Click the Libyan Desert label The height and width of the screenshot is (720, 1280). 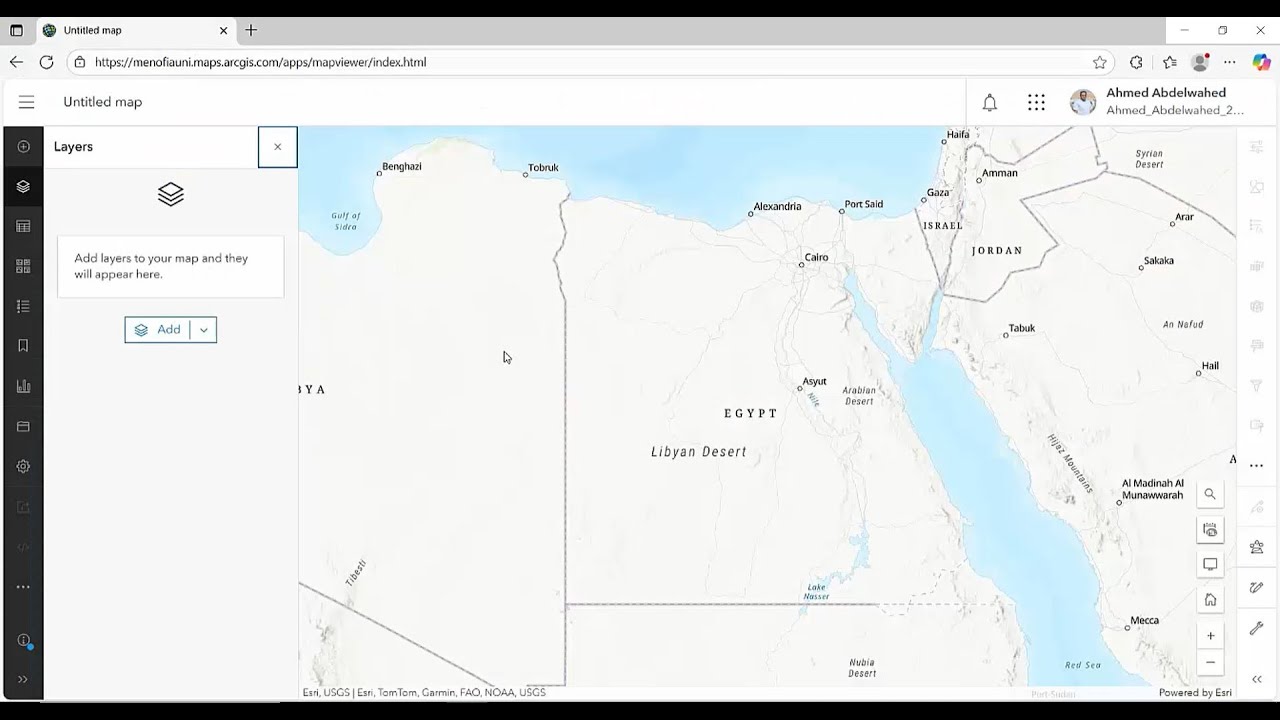[x=699, y=452]
